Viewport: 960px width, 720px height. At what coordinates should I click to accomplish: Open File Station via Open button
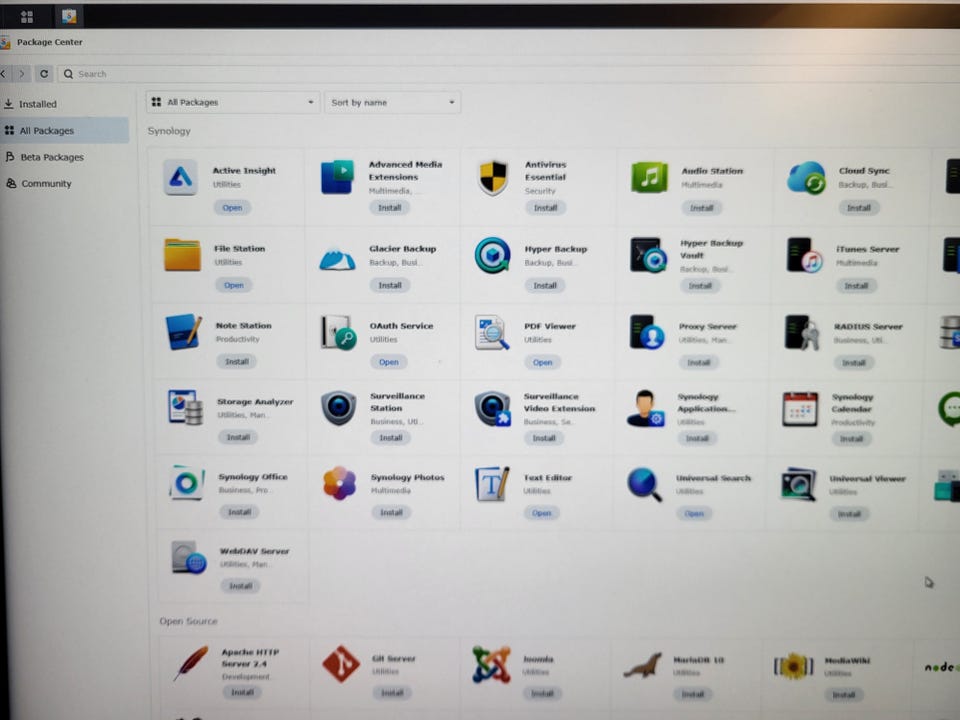tap(234, 285)
